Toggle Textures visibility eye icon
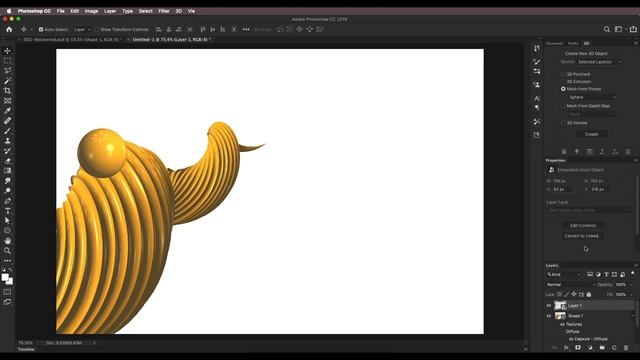 coord(562,324)
